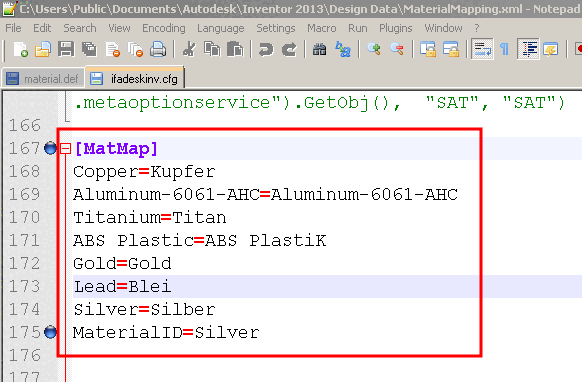Toggle word wrap in the toolbar
Image resolution: width=582 pixels, height=382 pixels.
(x=482, y=49)
